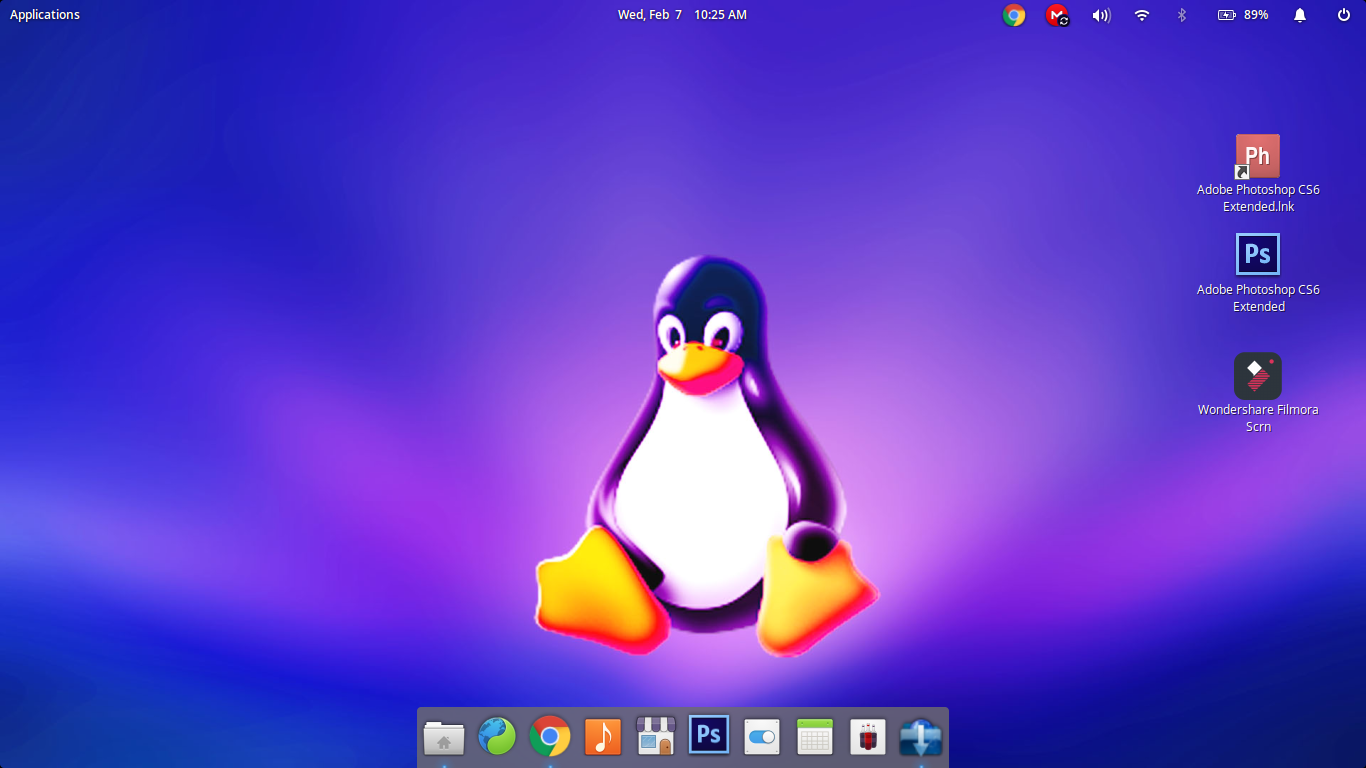This screenshot has height=768, width=1366.
Task: Click the "Wondershare Filmora Scrn" label
Action: pyautogui.click(x=1258, y=418)
